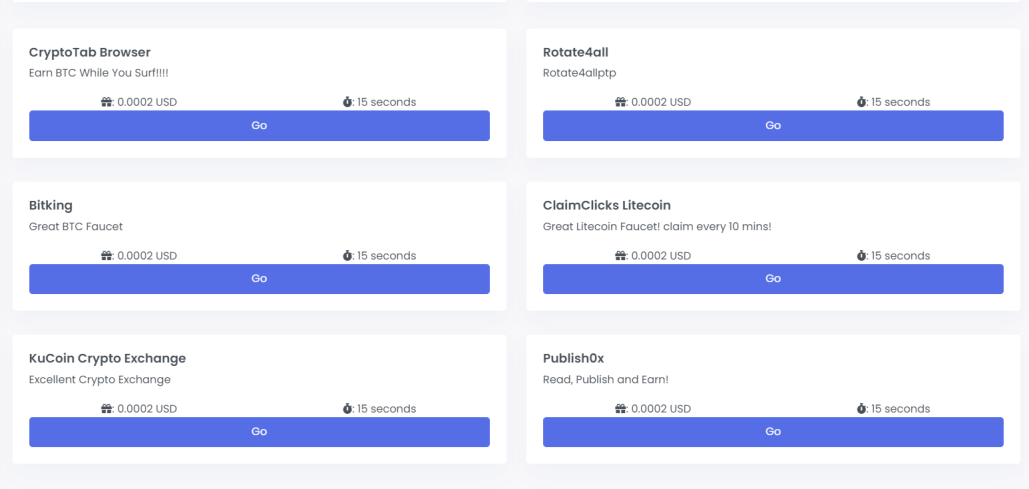This screenshot has height=489, width=1029.
Task: Click the gift icon on KuCoin Crypto Exchange card
Action: coord(107,408)
